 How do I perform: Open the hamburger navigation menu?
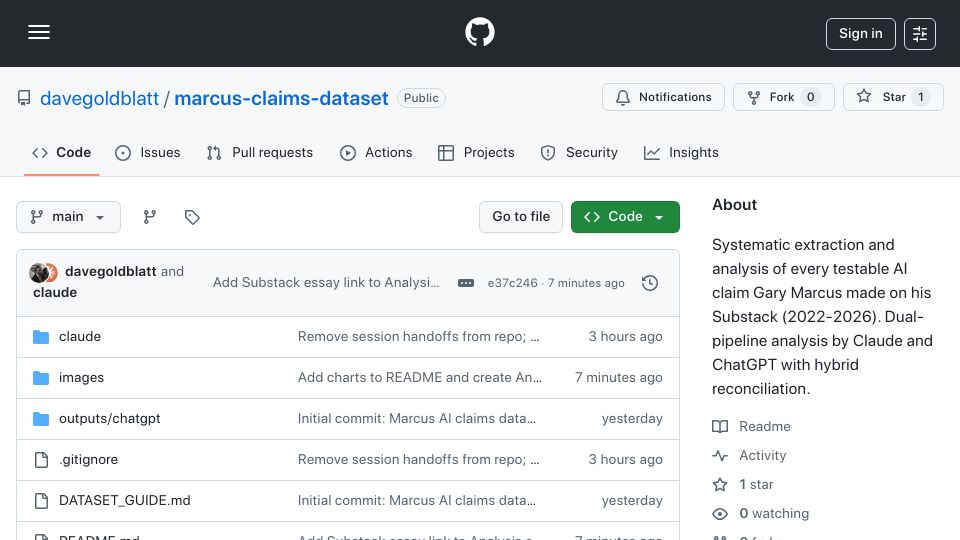[x=39, y=32]
